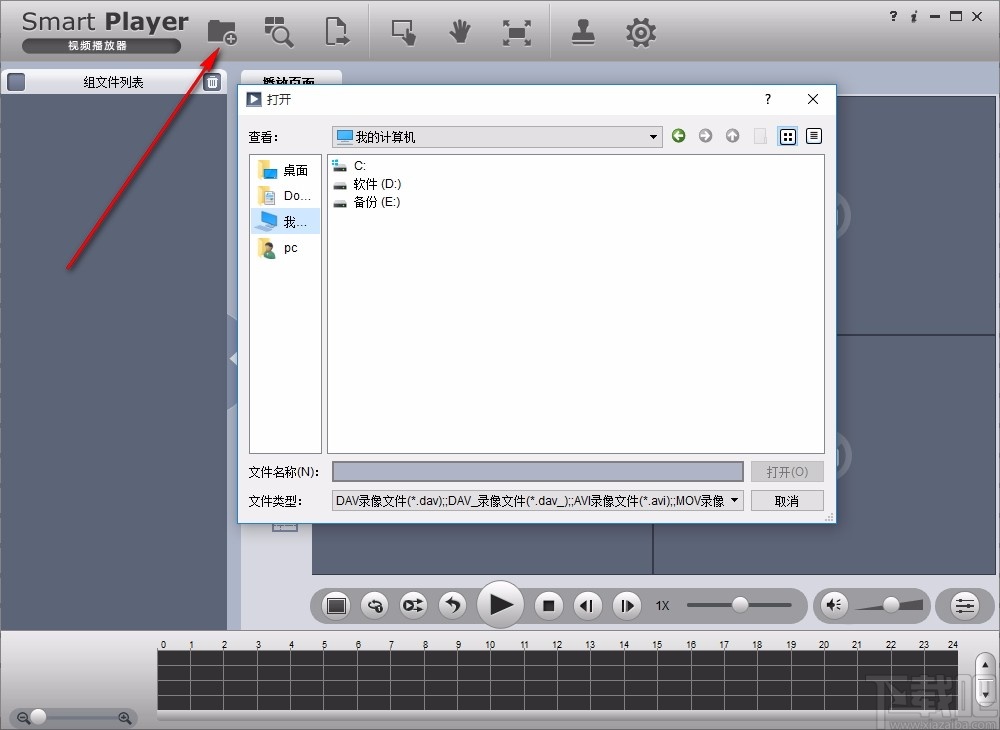
Task: Go back in the open dialog
Action: pyautogui.click(x=679, y=136)
